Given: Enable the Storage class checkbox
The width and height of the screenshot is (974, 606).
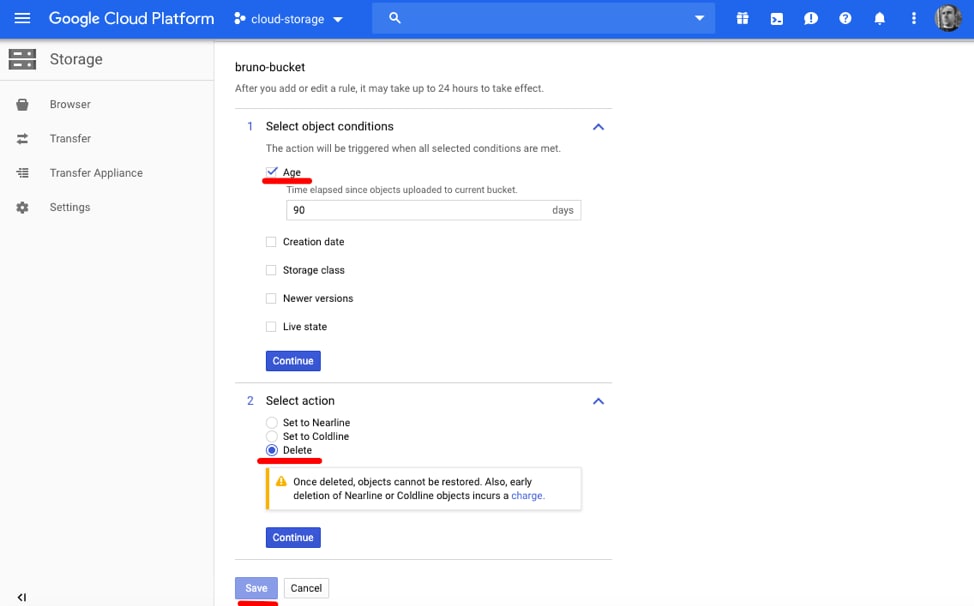Looking at the screenshot, I should (x=271, y=270).
